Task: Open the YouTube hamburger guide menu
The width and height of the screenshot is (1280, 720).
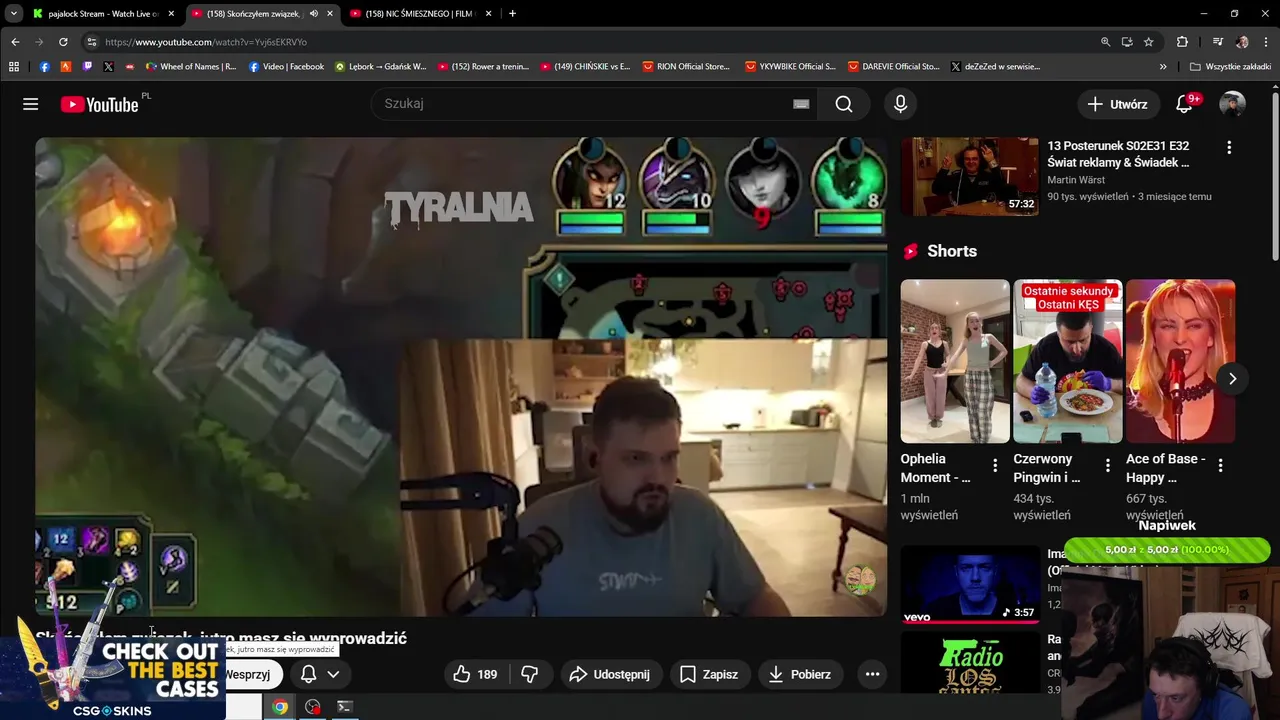Action: 31,104
